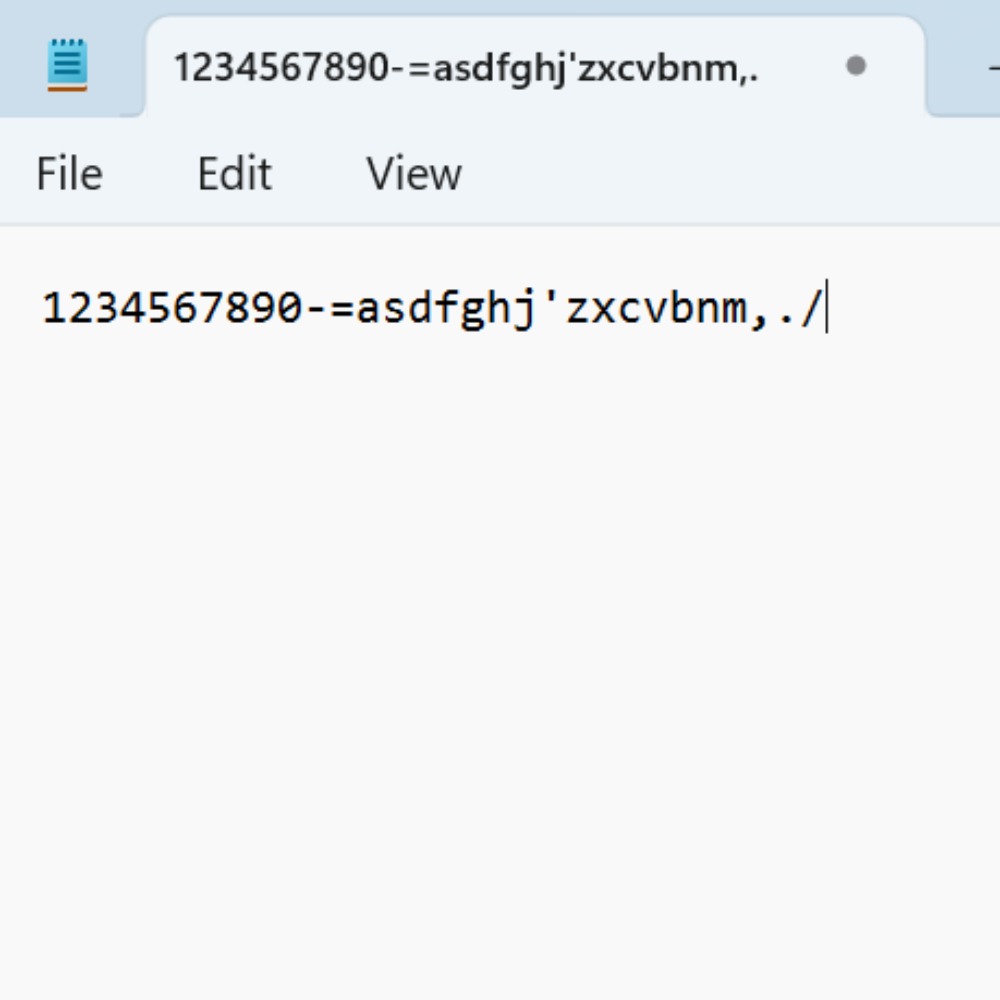Click inside the asdfghj letters in editor

coord(446,309)
